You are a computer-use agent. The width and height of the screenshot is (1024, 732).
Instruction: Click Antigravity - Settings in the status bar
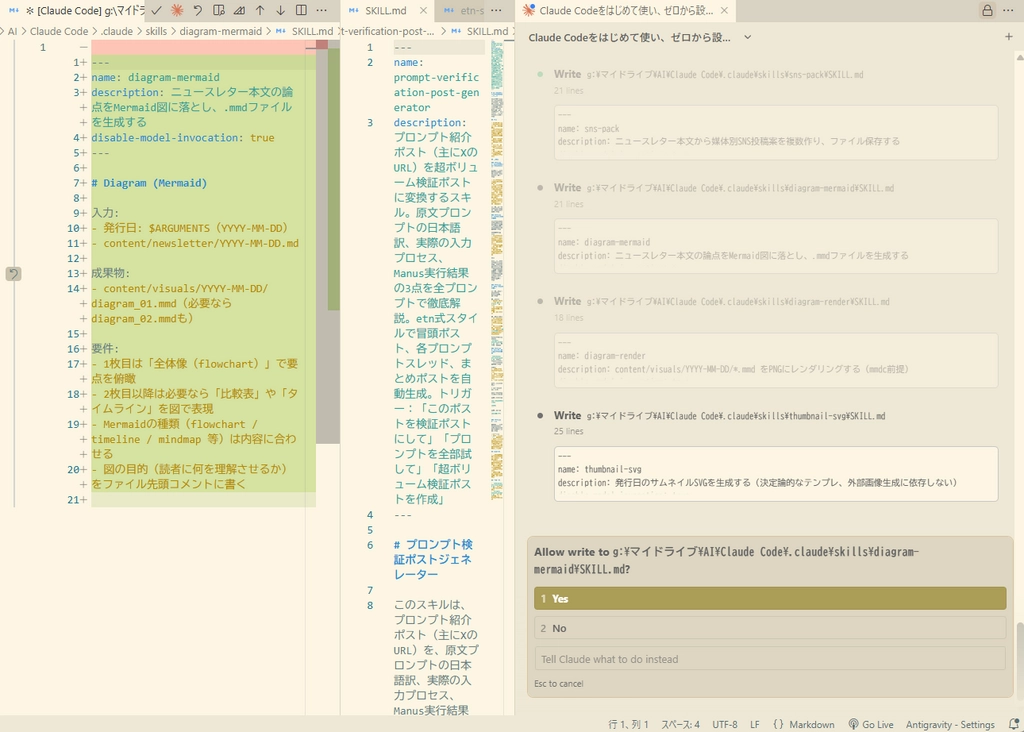click(x=950, y=724)
